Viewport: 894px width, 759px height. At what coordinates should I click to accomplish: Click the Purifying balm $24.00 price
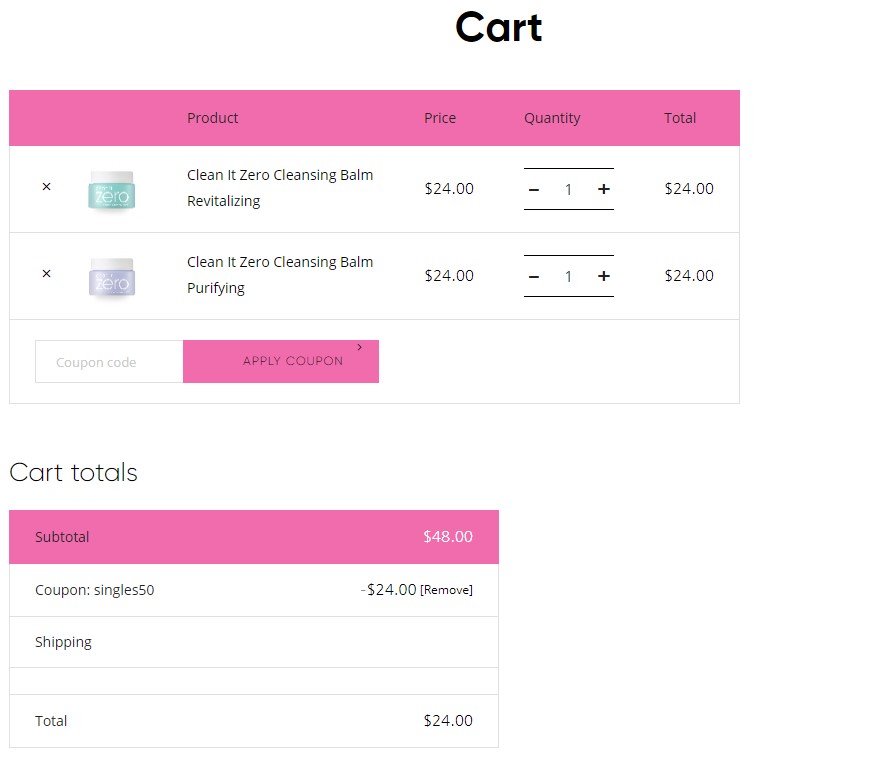coord(449,276)
